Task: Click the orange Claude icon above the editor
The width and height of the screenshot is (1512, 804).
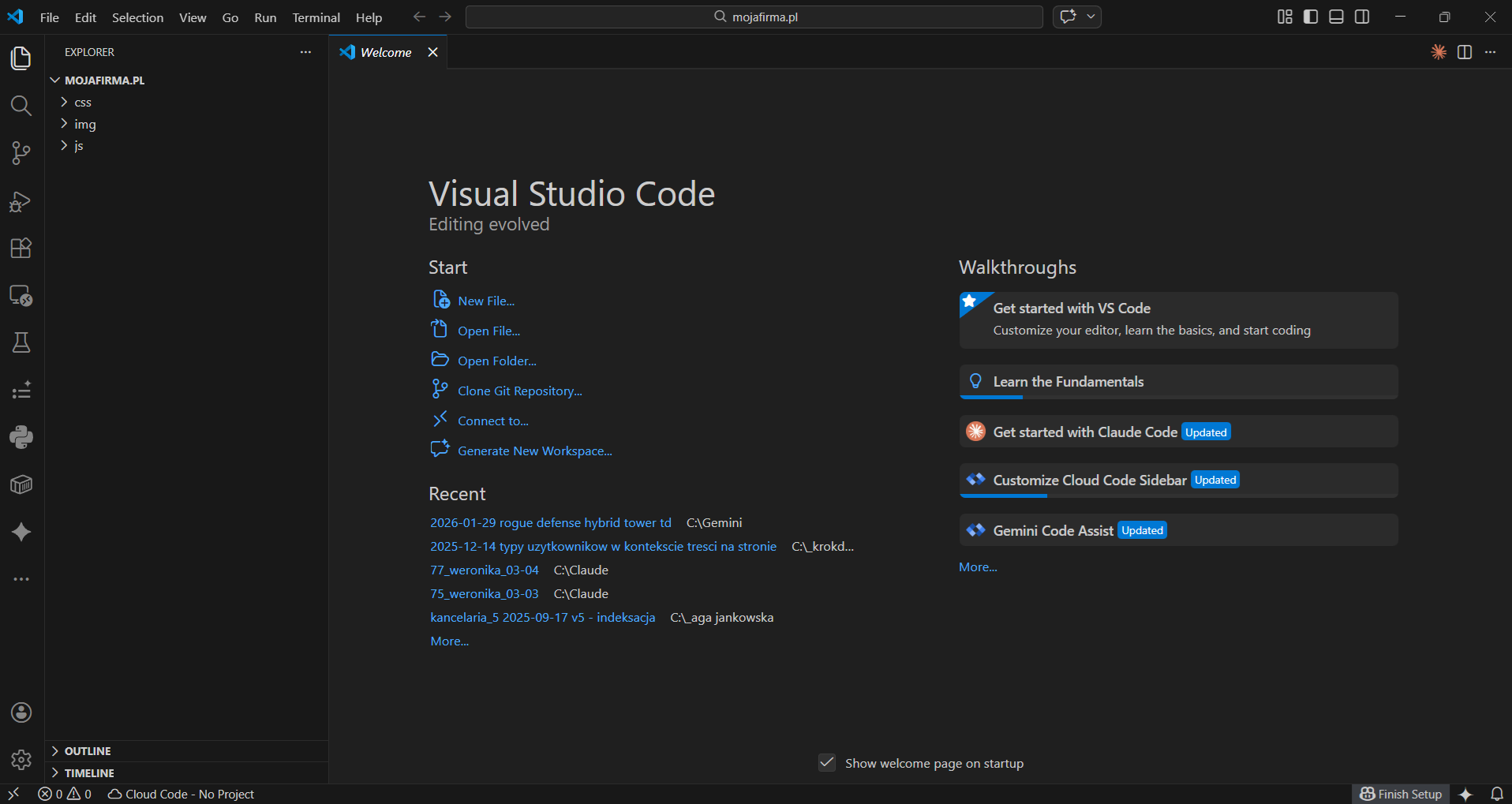Action: pyautogui.click(x=1438, y=52)
